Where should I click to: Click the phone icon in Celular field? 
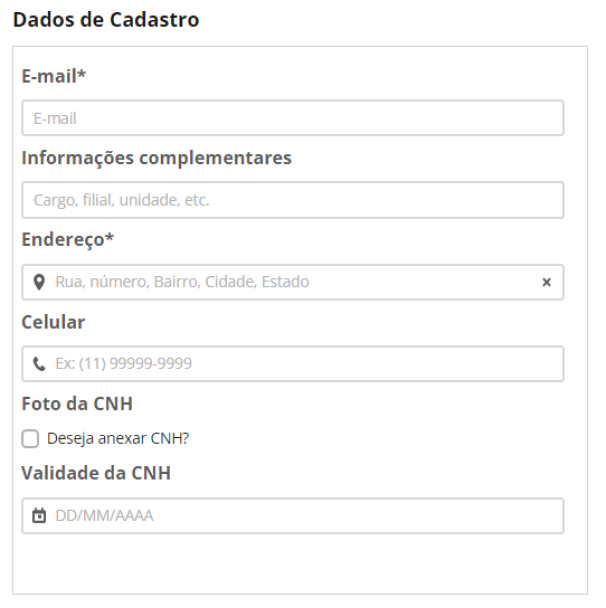(x=39, y=364)
